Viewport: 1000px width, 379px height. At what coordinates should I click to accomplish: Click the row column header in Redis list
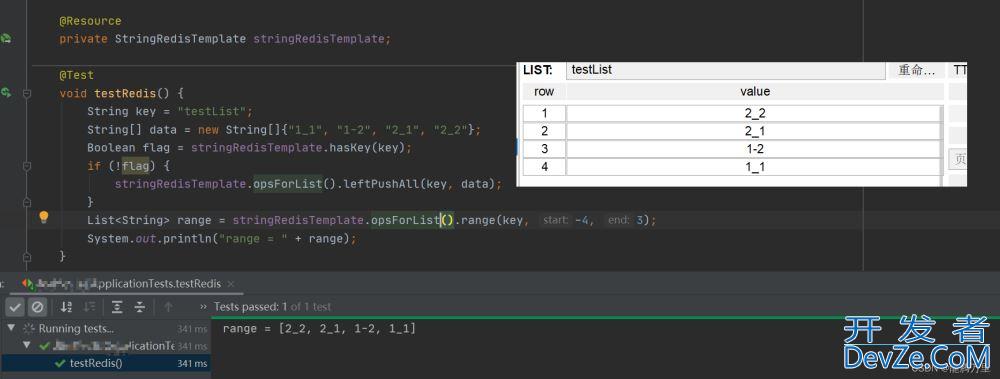point(544,92)
